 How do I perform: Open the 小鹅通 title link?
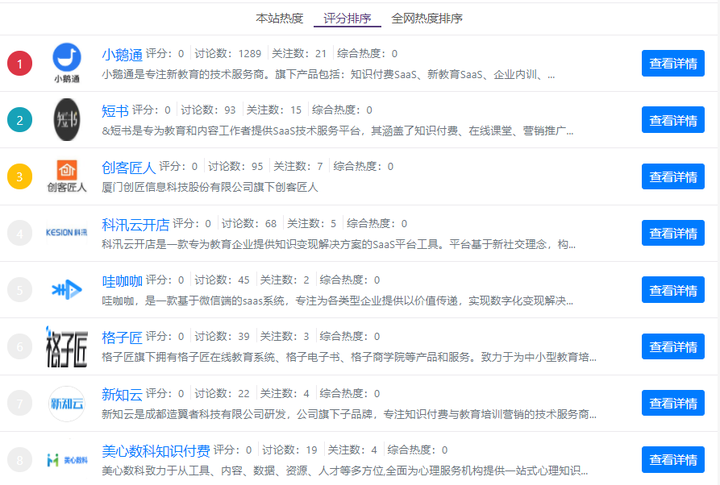pyautogui.click(x=122, y=55)
